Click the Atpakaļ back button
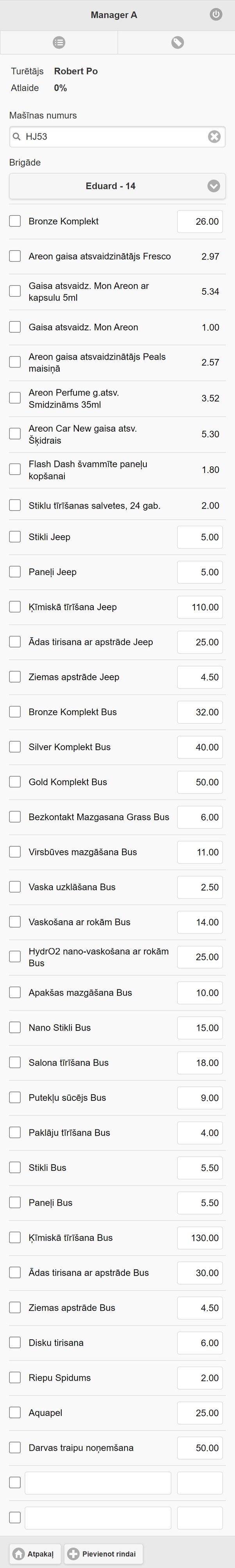The width and height of the screenshot is (235, 1568). [35, 1554]
